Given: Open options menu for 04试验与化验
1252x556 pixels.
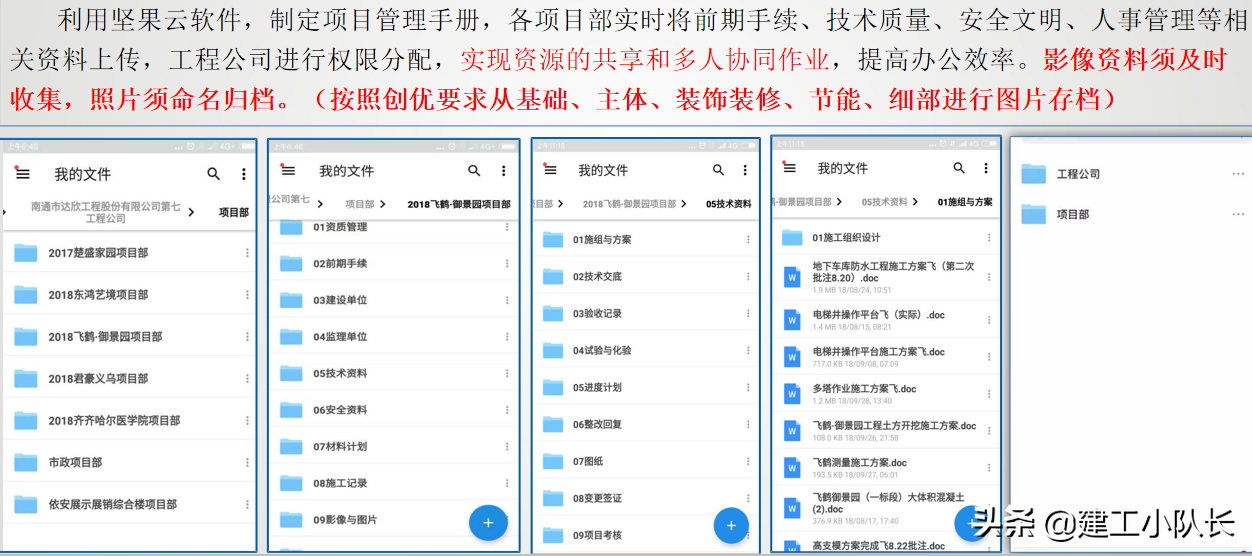Looking at the screenshot, I should point(748,350).
